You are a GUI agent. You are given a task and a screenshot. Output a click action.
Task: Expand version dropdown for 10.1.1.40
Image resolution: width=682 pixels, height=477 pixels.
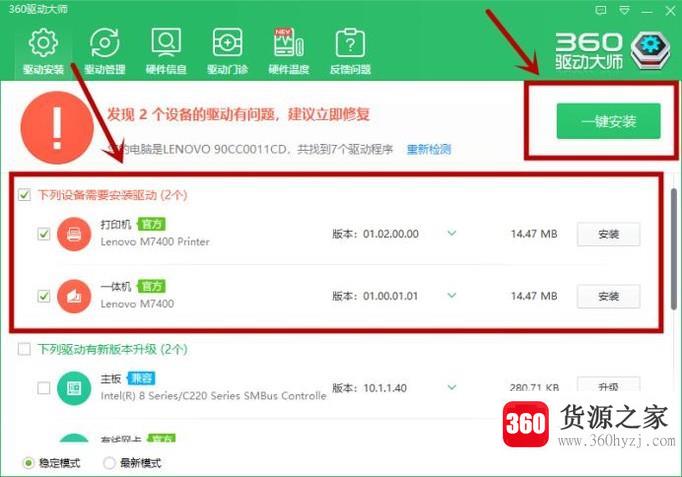(452, 387)
